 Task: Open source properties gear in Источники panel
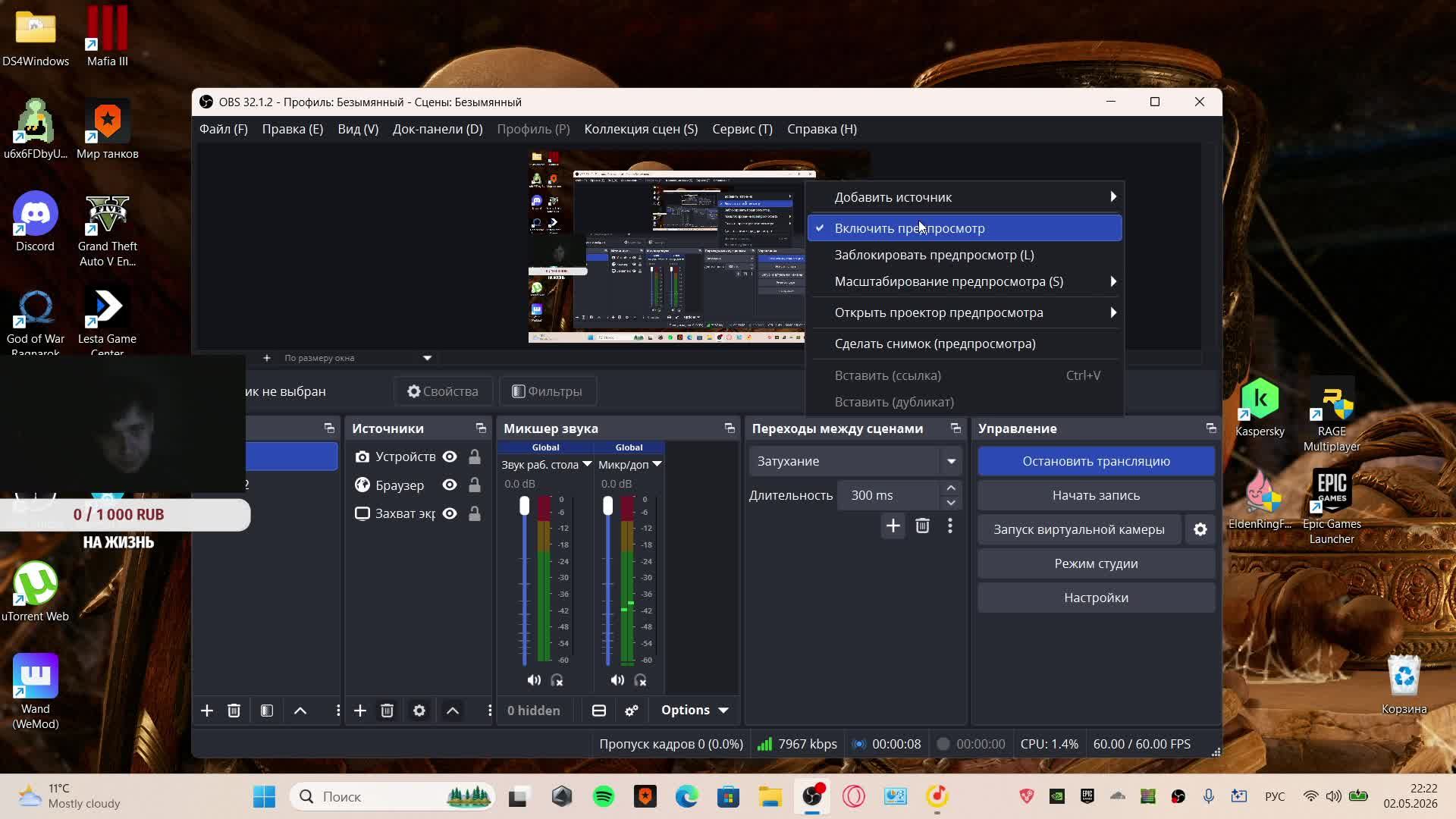click(419, 711)
